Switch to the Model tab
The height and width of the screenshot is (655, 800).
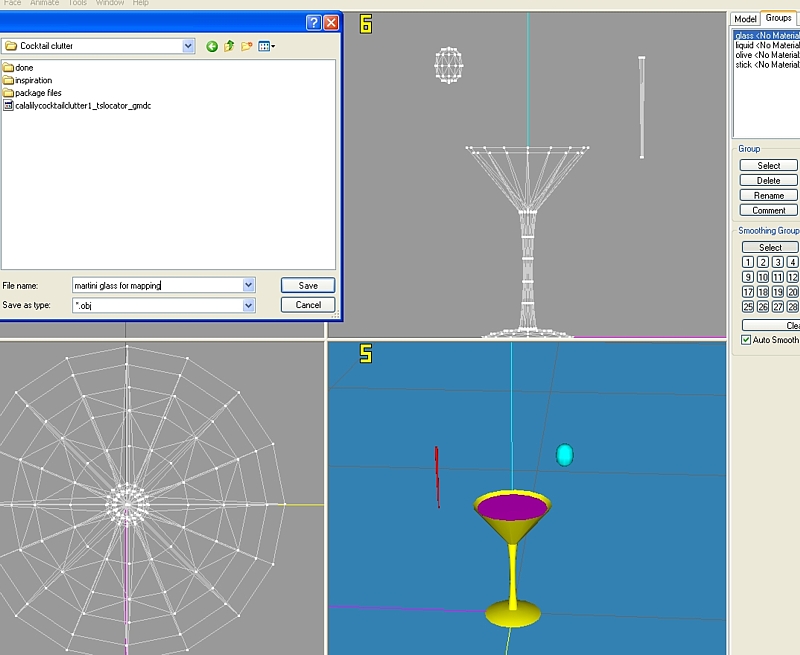[x=745, y=19]
